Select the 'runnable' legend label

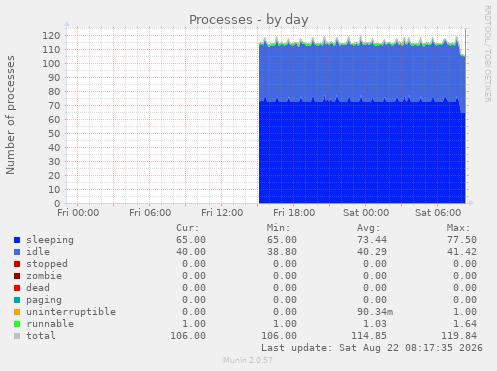pos(50,324)
